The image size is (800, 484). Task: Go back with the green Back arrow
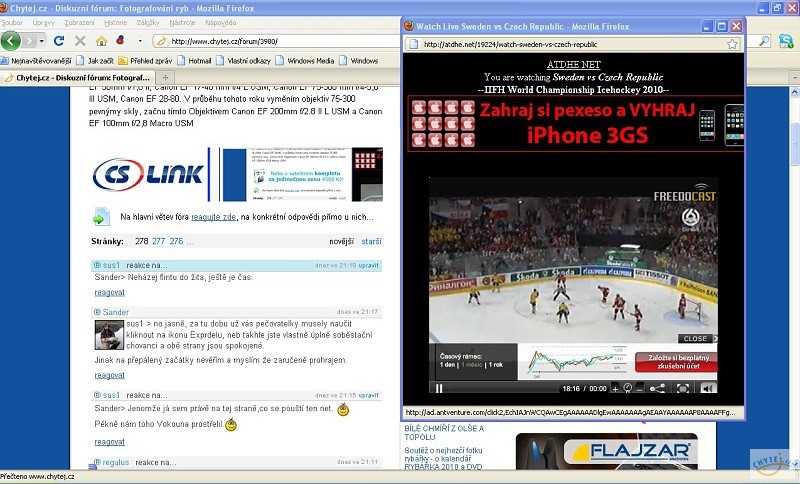(x=11, y=41)
